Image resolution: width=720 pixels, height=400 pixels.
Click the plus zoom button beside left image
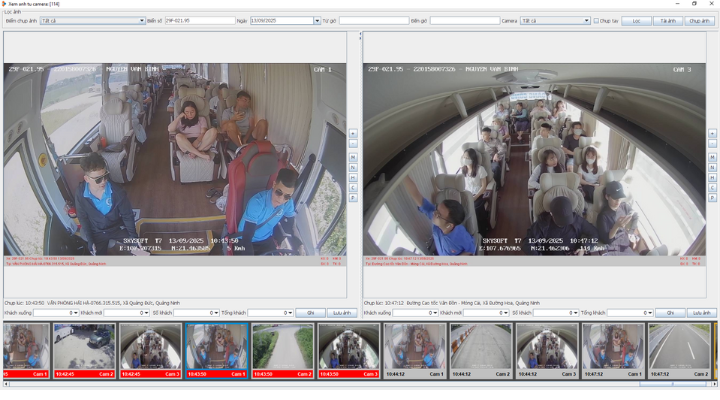click(x=353, y=132)
